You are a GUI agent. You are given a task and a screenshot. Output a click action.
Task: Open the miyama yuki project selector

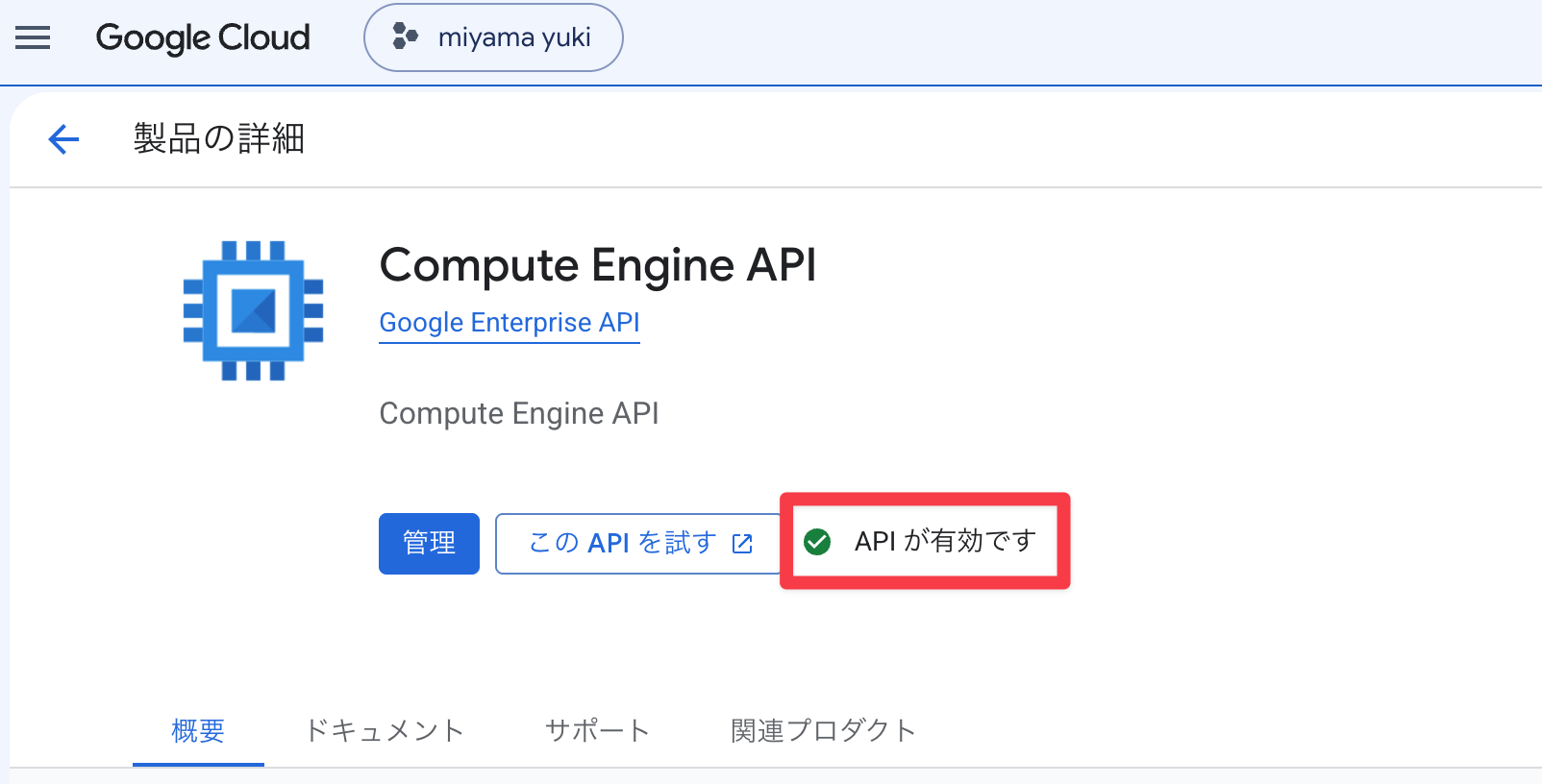pos(493,37)
